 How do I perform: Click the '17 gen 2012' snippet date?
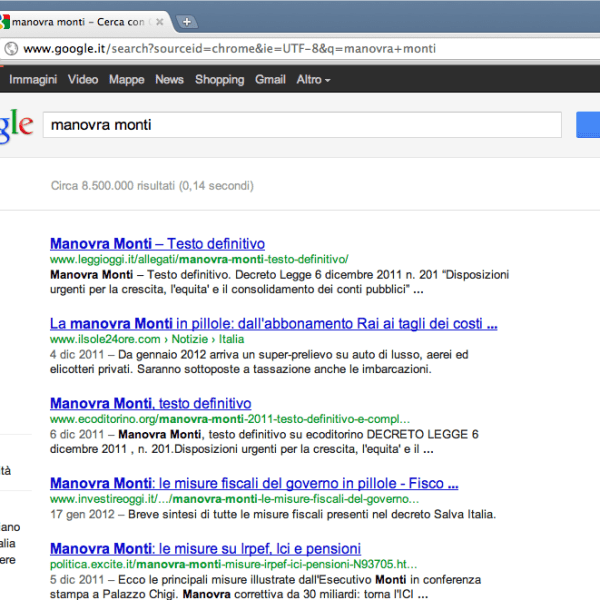pyautogui.click(x=82, y=514)
